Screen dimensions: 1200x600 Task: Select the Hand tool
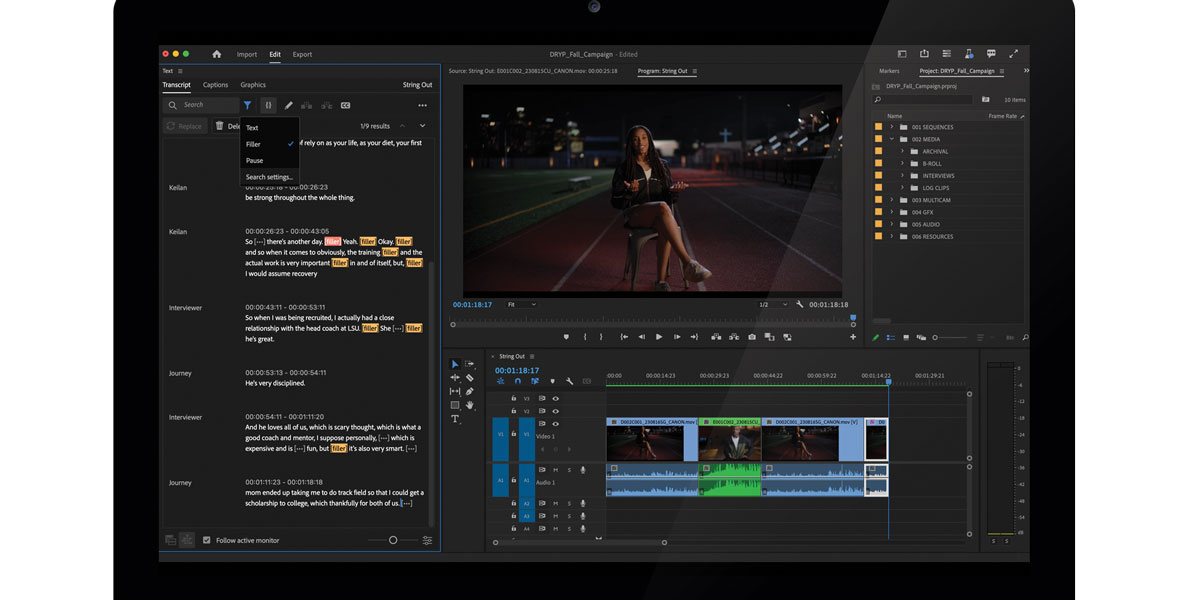coord(469,405)
